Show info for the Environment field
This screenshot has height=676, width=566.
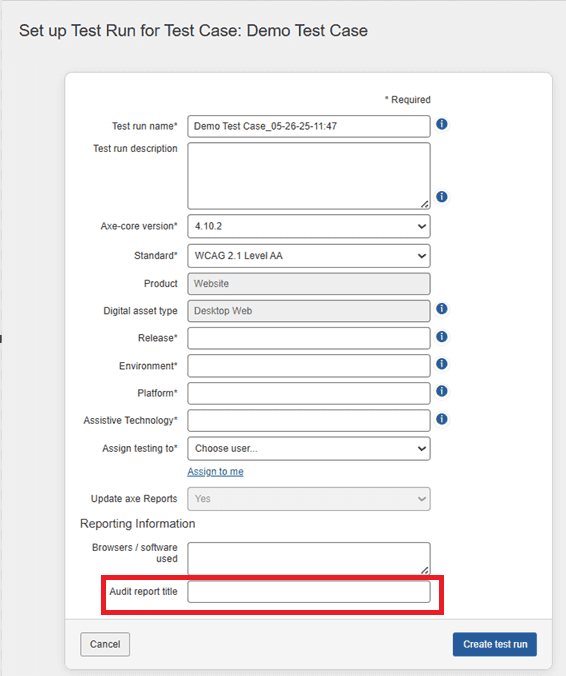tap(441, 364)
